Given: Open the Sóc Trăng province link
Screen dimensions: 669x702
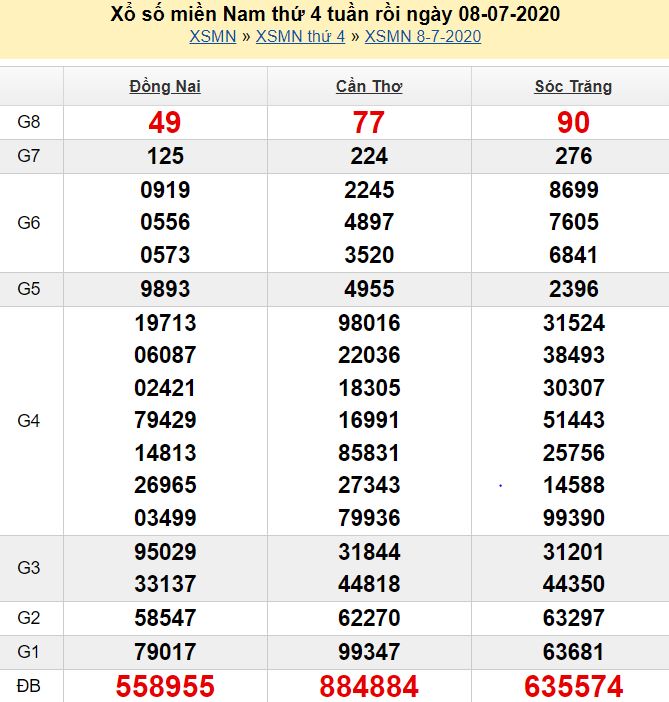Looking at the screenshot, I should pos(573,86).
